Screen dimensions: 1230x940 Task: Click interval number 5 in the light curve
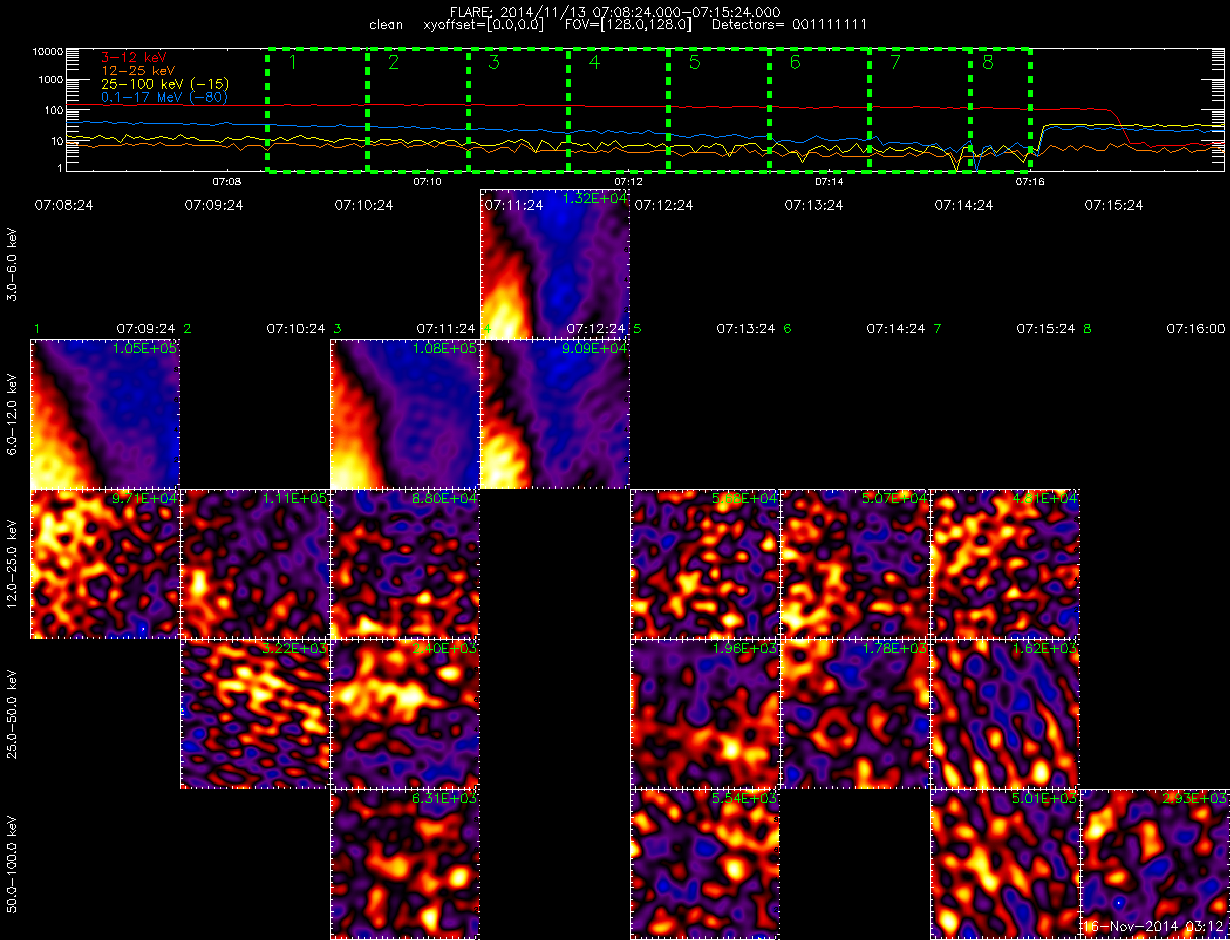[x=694, y=63]
